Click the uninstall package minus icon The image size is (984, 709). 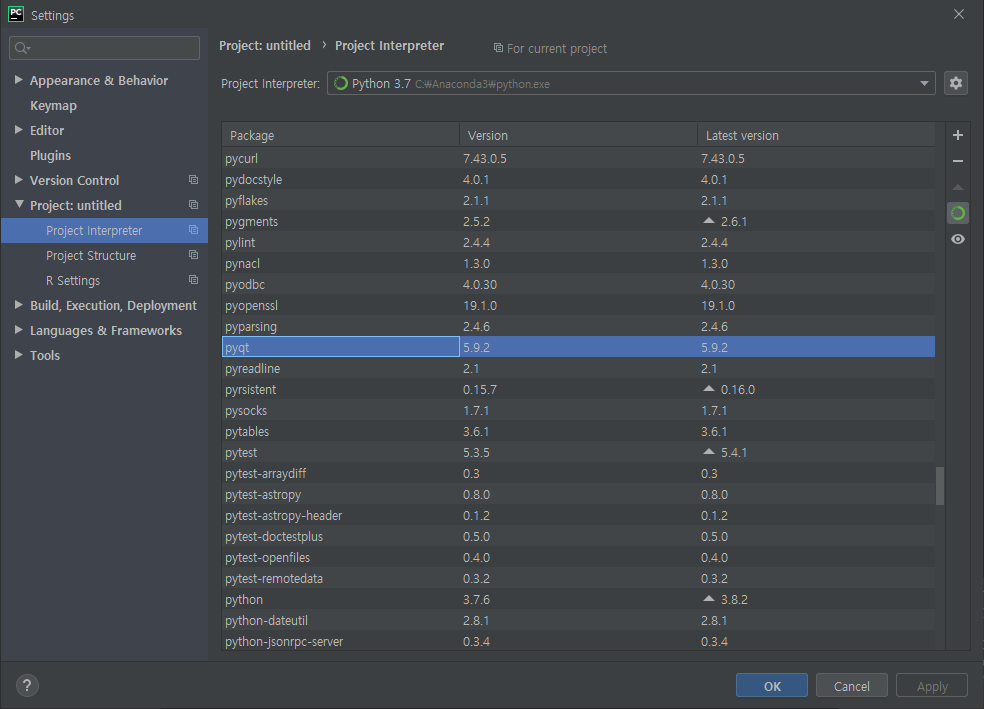point(958,161)
